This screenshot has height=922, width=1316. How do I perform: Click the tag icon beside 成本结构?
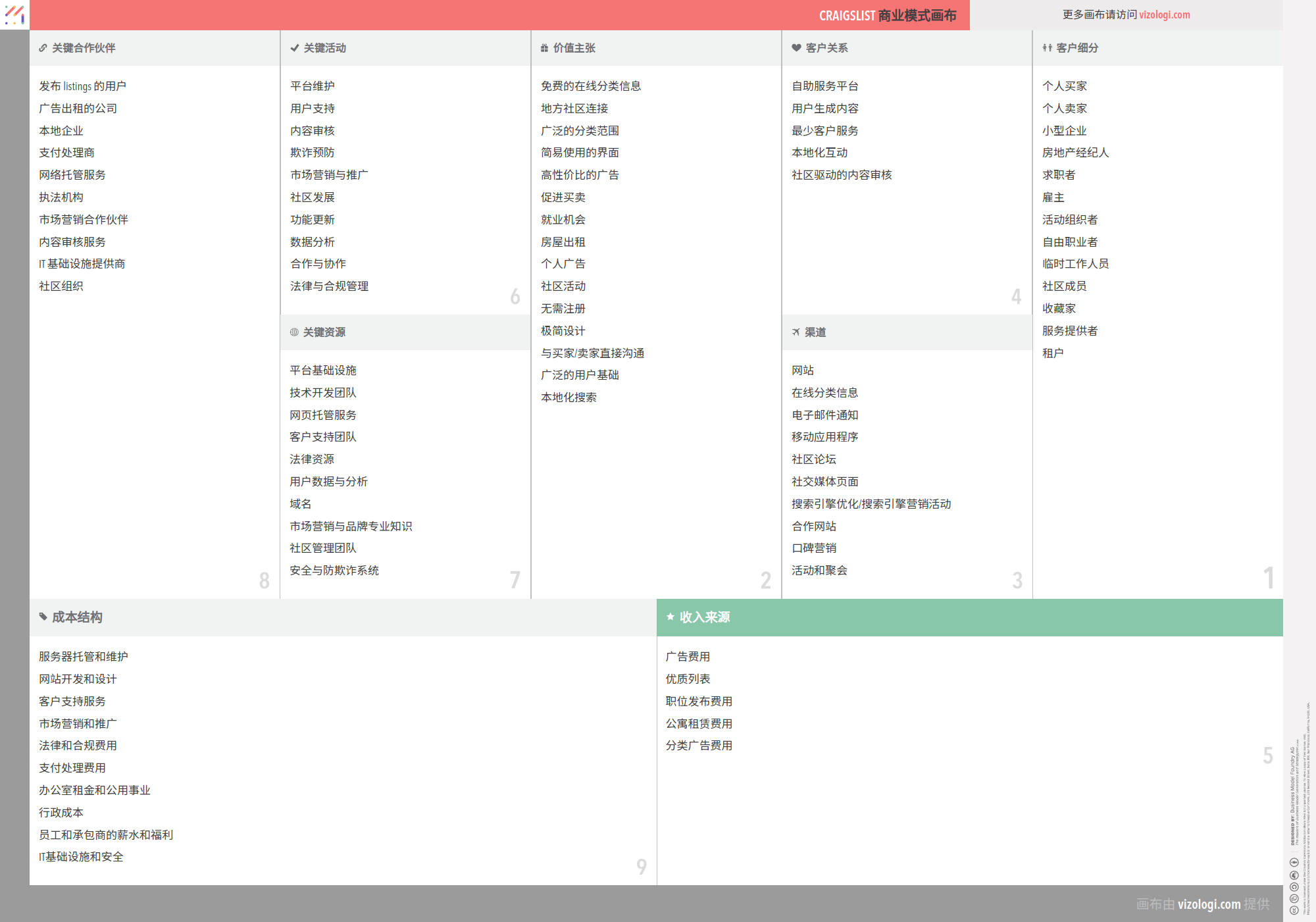43,617
